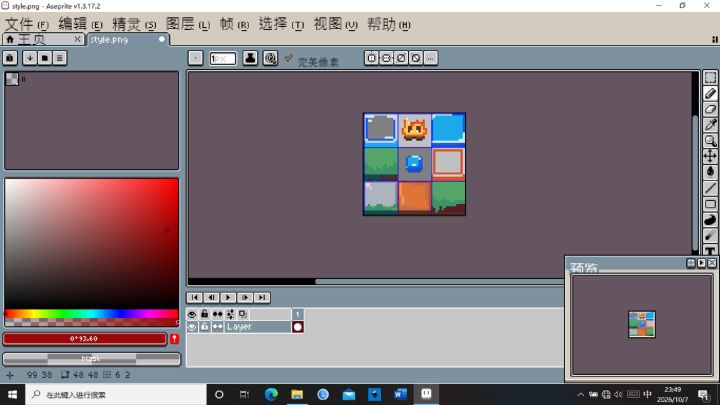Image resolution: width=720 pixels, height=405 pixels.
Task: Select the Rectangle shape tool
Action: tap(710, 204)
